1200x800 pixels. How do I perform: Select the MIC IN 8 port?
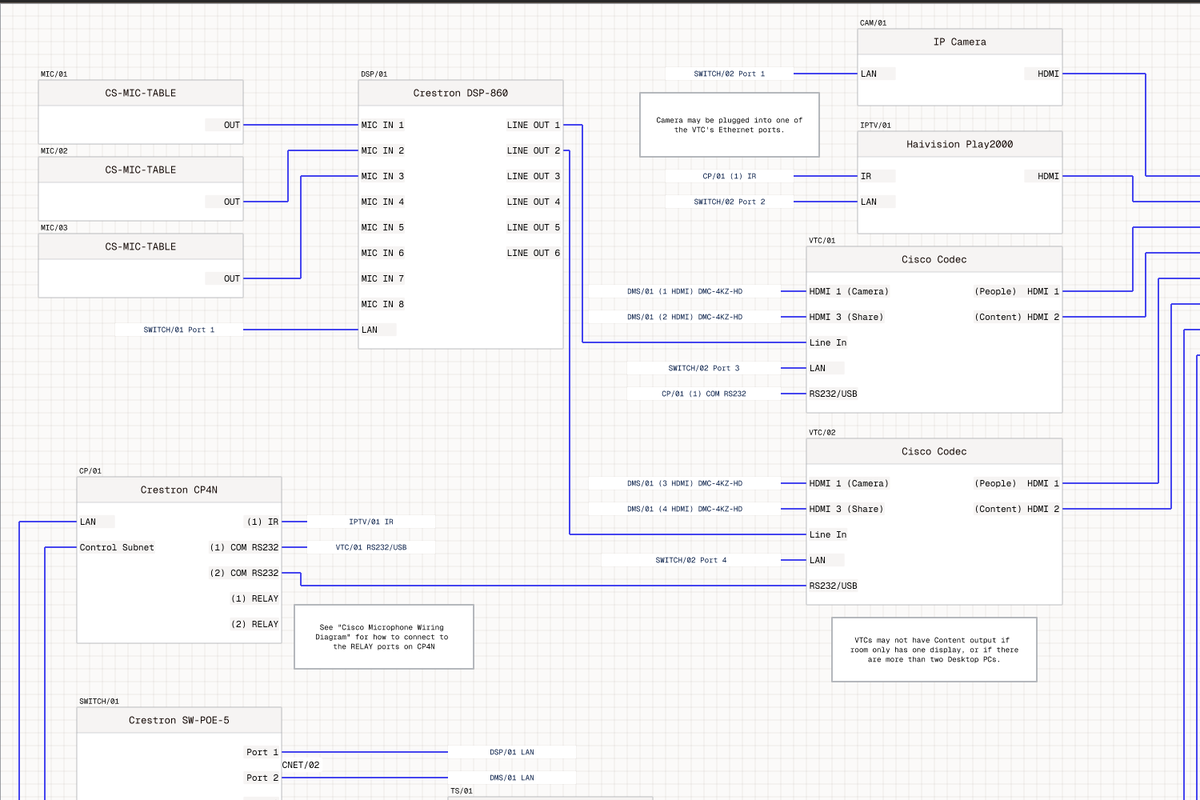tap(383, 304)
